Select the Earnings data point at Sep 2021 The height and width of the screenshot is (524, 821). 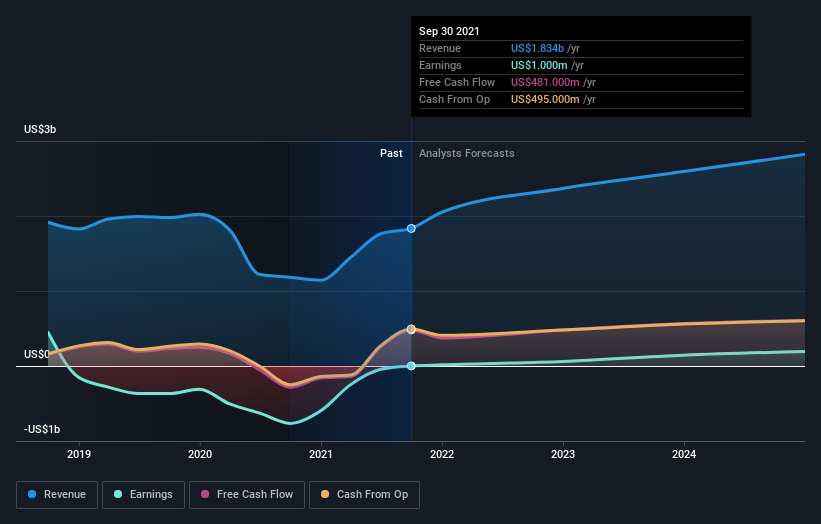[412, 366]
